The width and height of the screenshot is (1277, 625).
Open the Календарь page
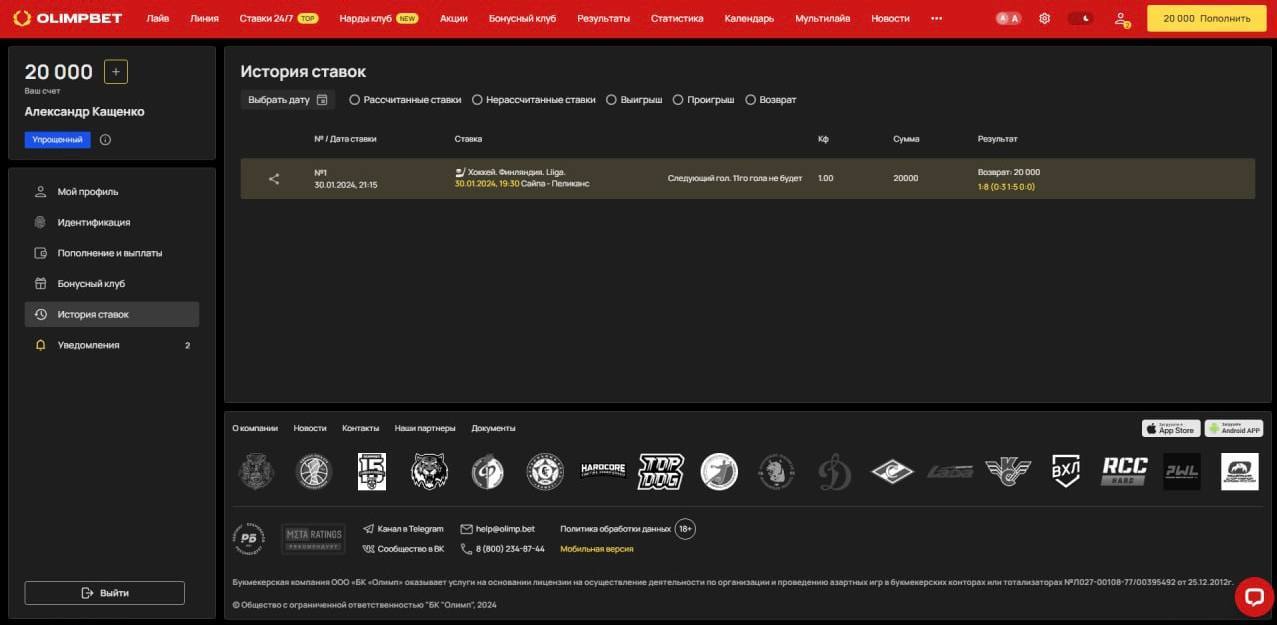[749, 18]
